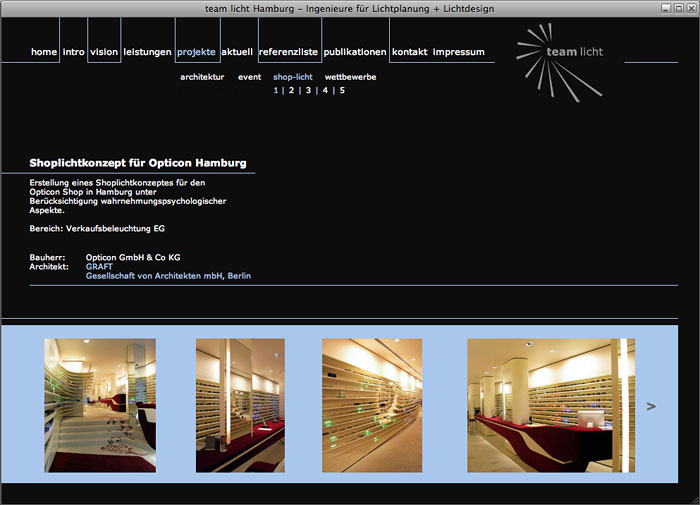Open 'publikationen' page
This screenshot has width=700, height=505.
(x=355, y=52)
